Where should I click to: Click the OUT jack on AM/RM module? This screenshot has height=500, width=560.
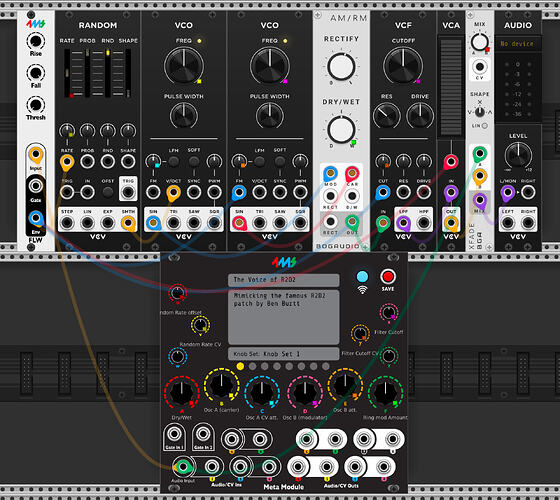click(x=352, y=222)
